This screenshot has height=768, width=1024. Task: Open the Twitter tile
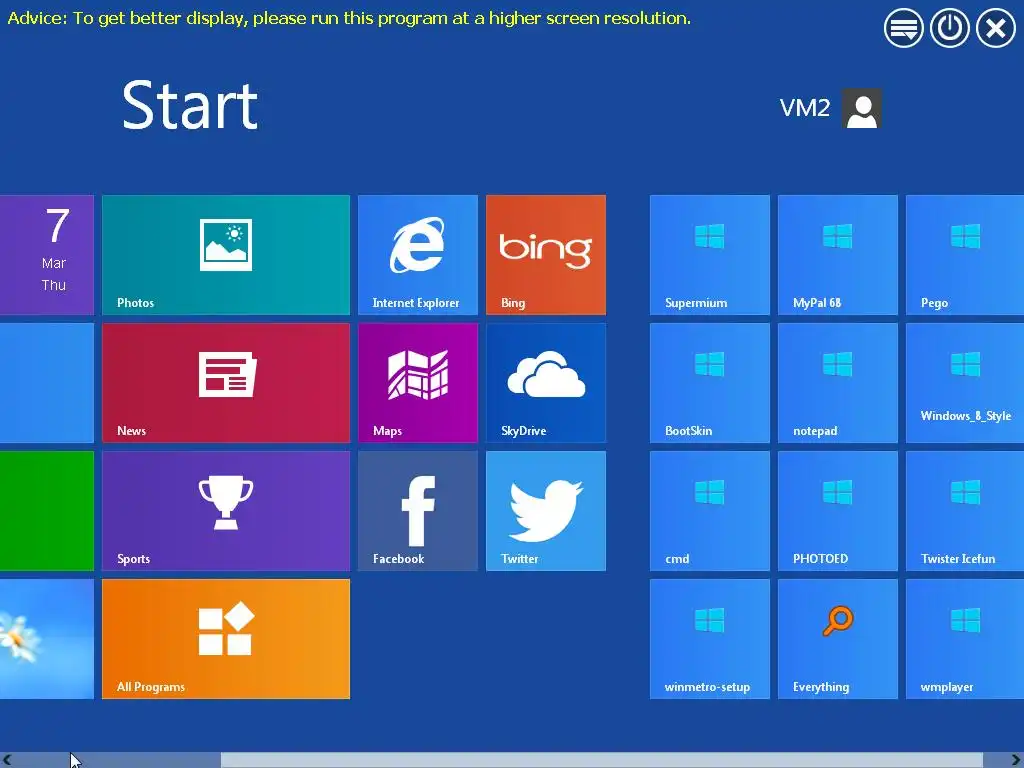click(x=546, y=511)
